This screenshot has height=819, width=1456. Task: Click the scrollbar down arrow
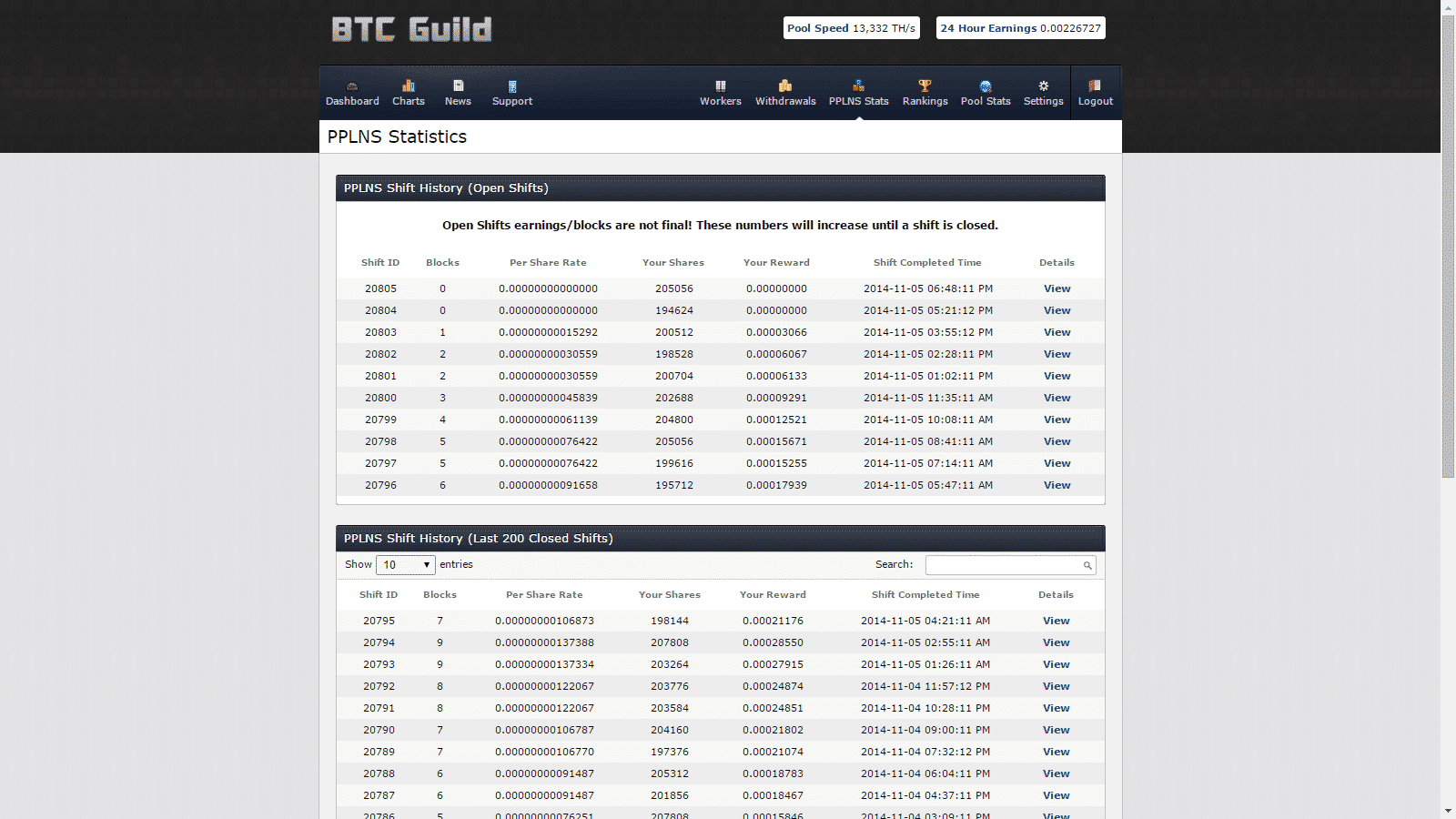tap(1448, 812)
